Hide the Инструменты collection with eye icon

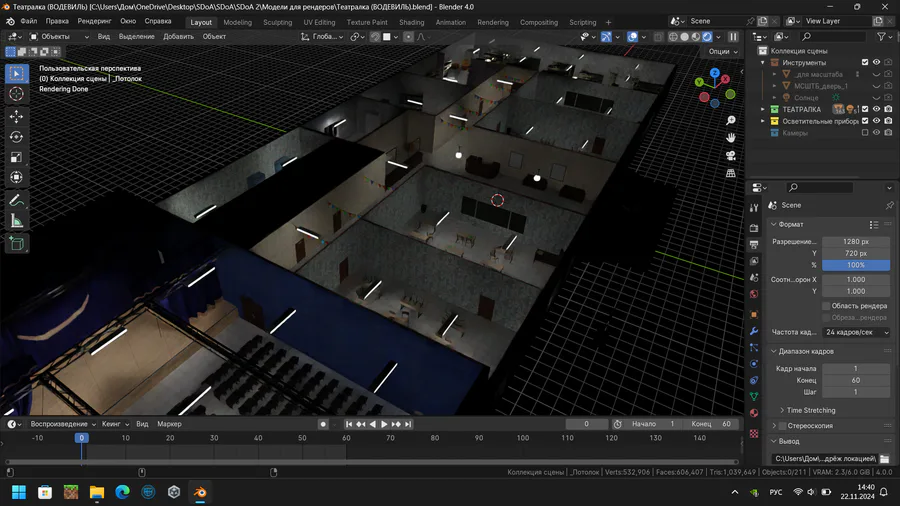877,63
